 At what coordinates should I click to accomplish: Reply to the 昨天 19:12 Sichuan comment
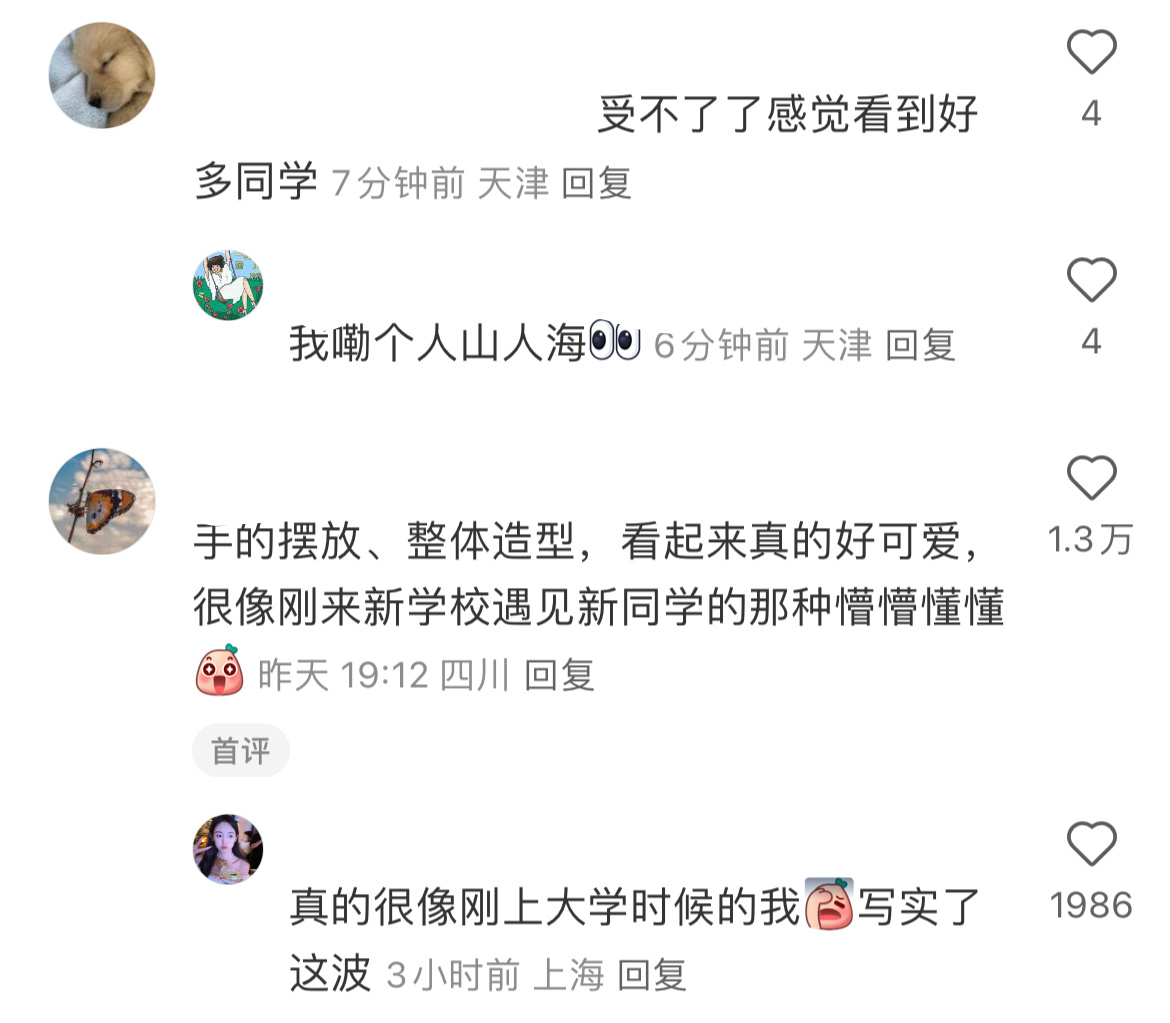click(559, 675)
